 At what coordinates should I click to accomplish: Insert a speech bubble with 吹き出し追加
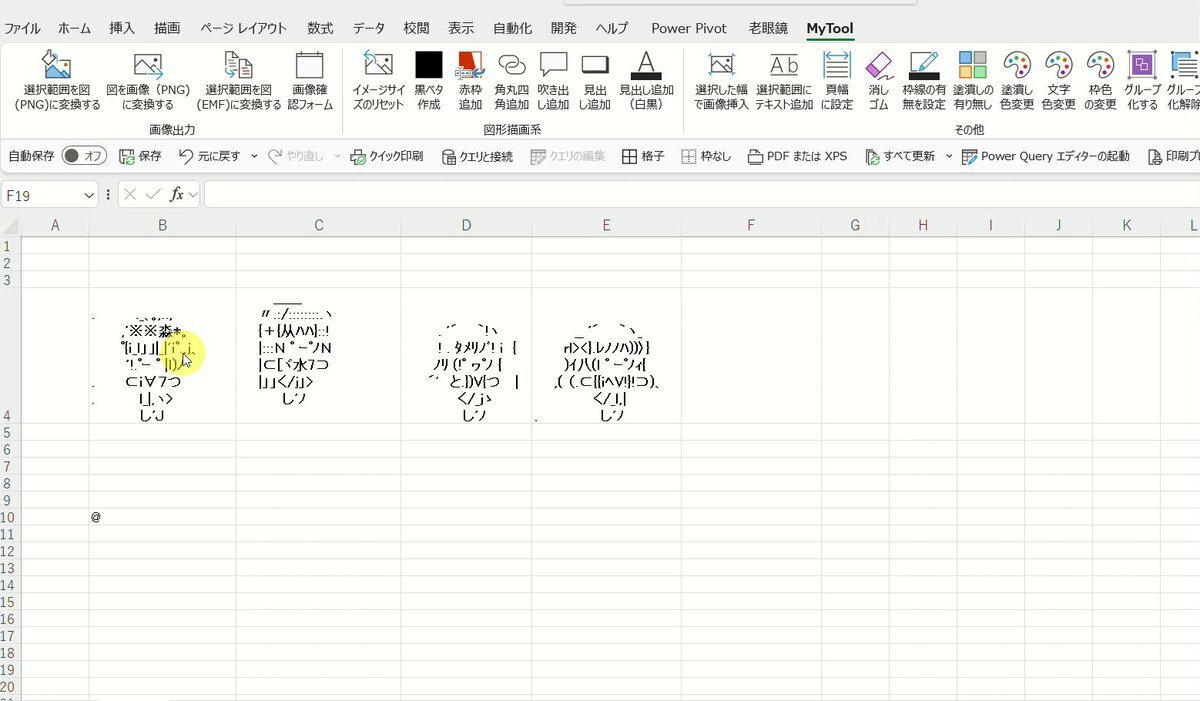tap(553, 67)
